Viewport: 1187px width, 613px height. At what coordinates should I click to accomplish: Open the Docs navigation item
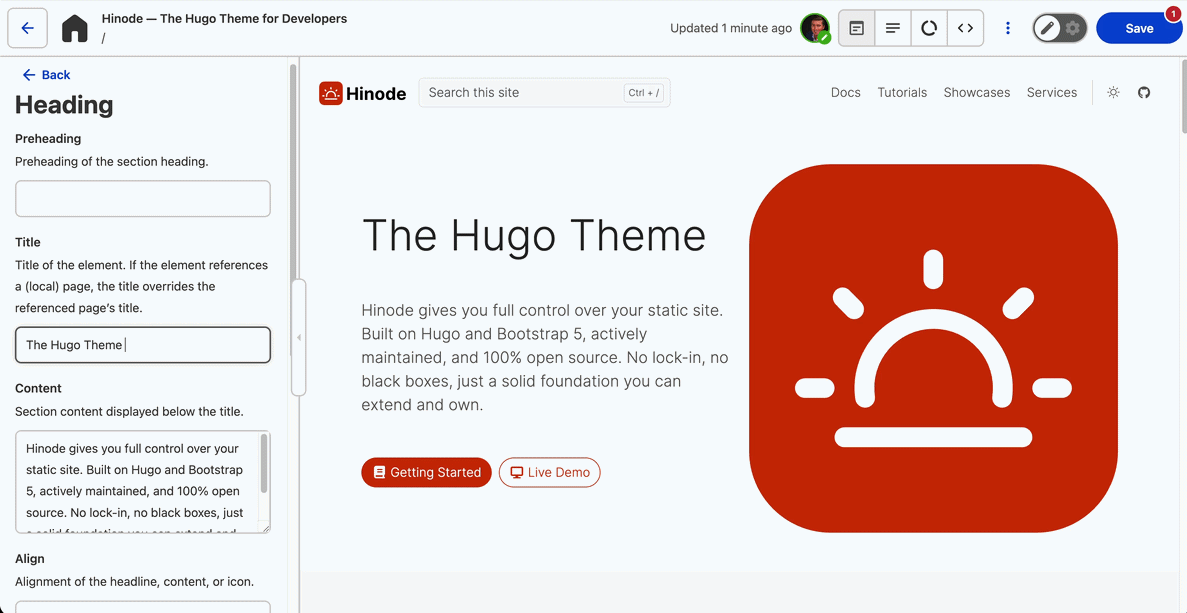845,92
